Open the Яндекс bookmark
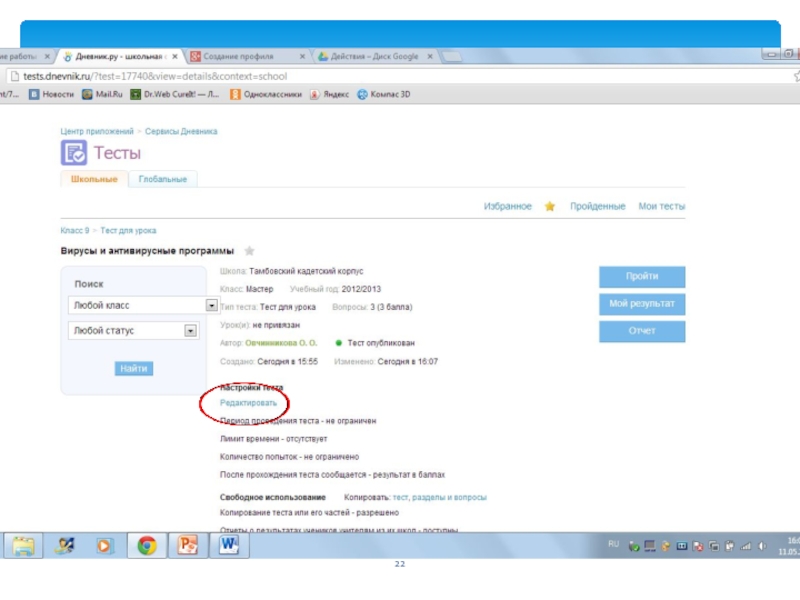Viewport: 800px width, 600px height. pos(330,94)
